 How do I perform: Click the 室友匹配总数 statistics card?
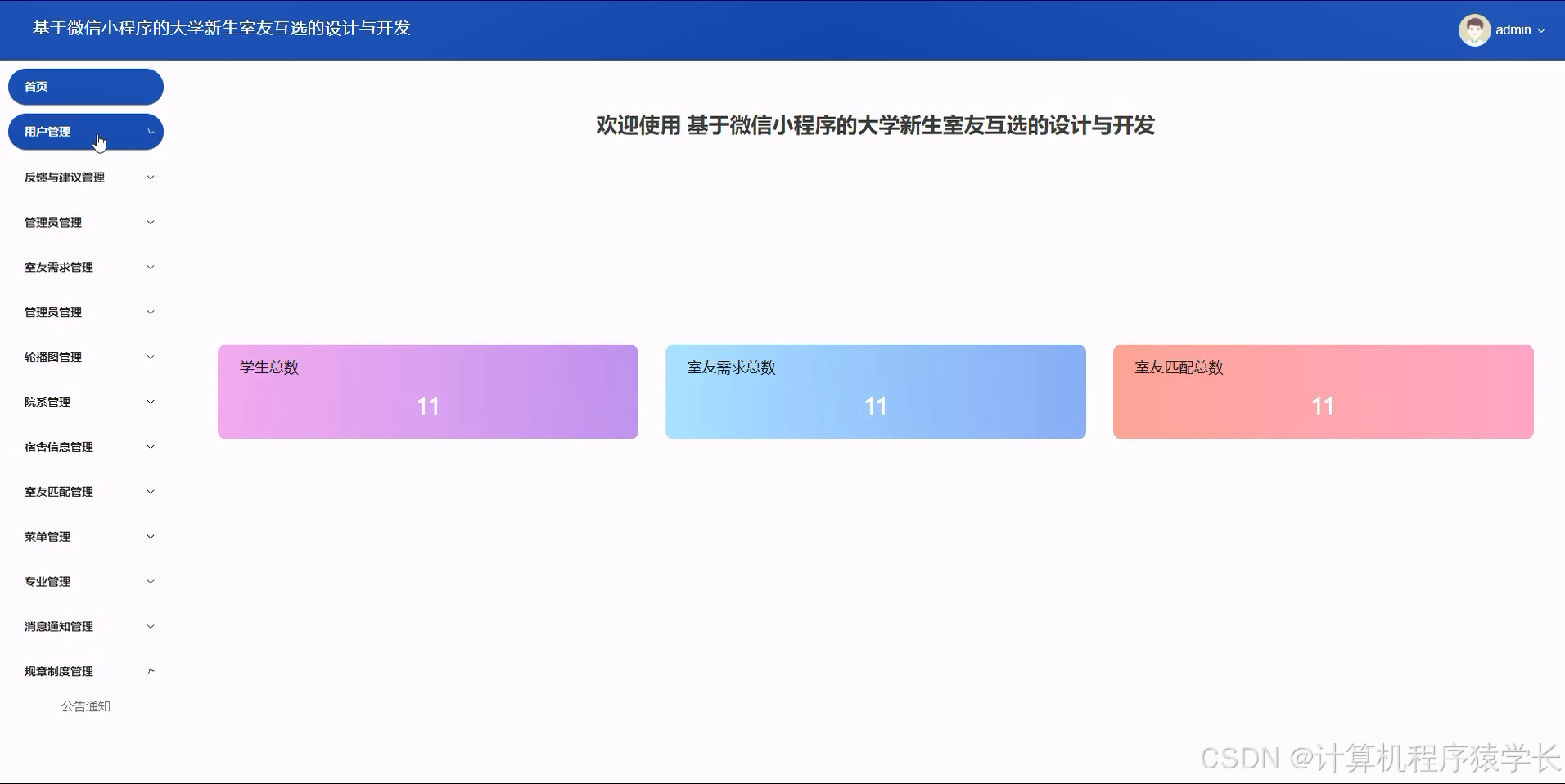pyautogui.click(x=1324, y=392)
